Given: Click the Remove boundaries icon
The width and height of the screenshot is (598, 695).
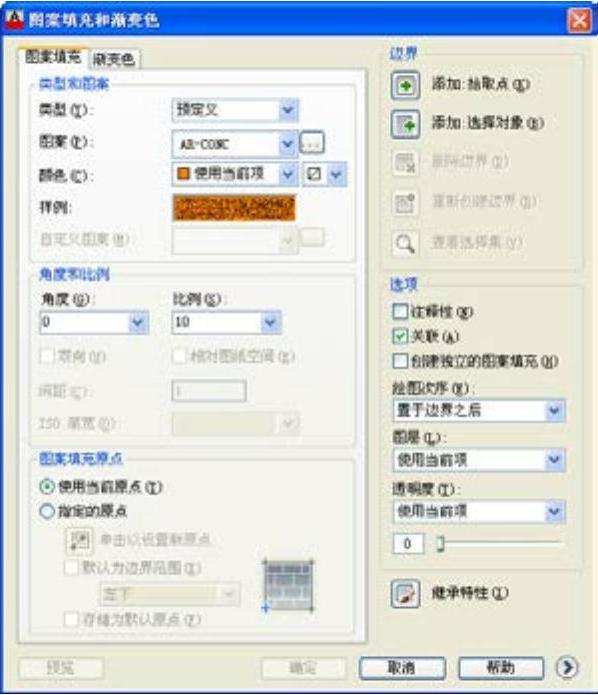Looking at the screenshot, I should click(405, 162).
